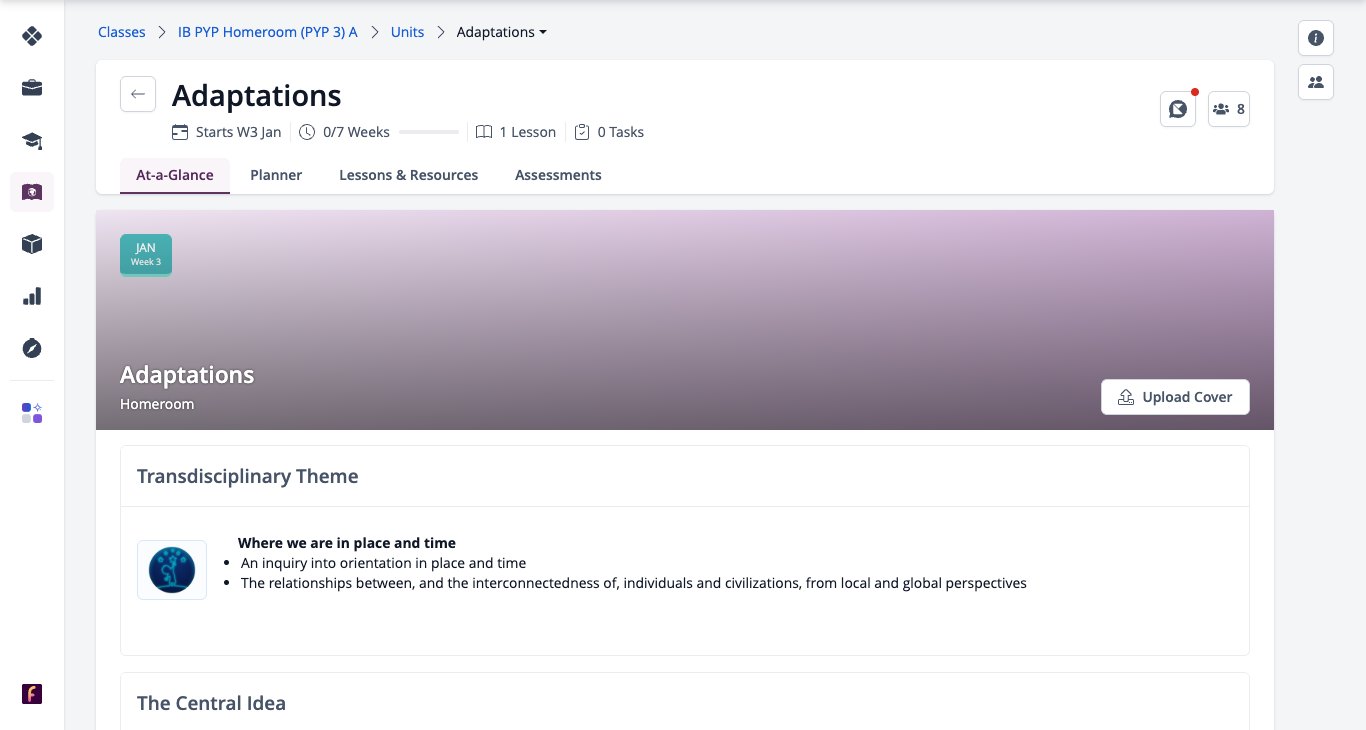This screenshot has height=730, width=1366.
Task: Open the compass explore icon
Action: [x=32, y=348]
